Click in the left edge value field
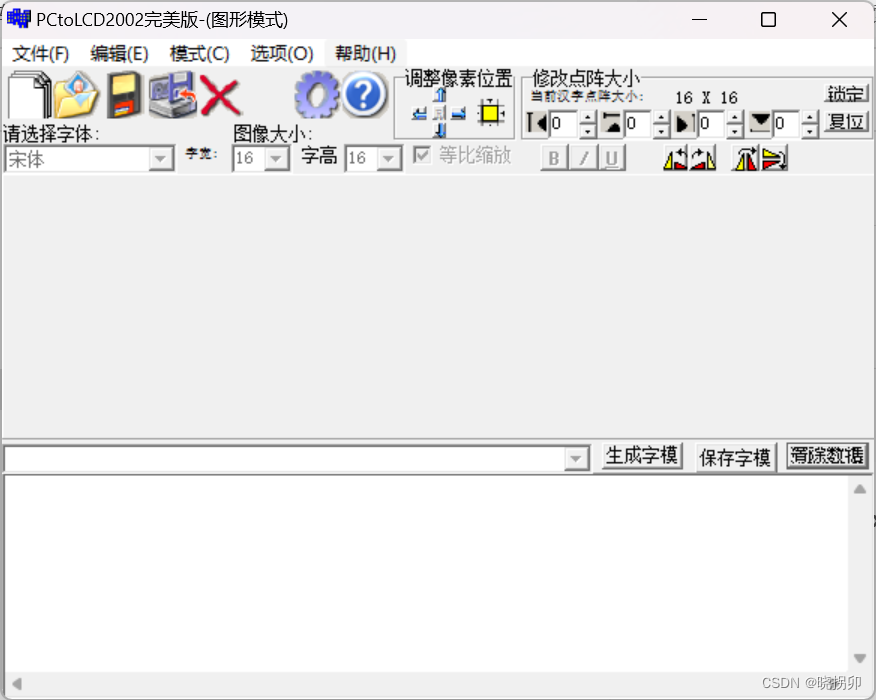The width and height of the screenshot is (876, 700). 564,123
